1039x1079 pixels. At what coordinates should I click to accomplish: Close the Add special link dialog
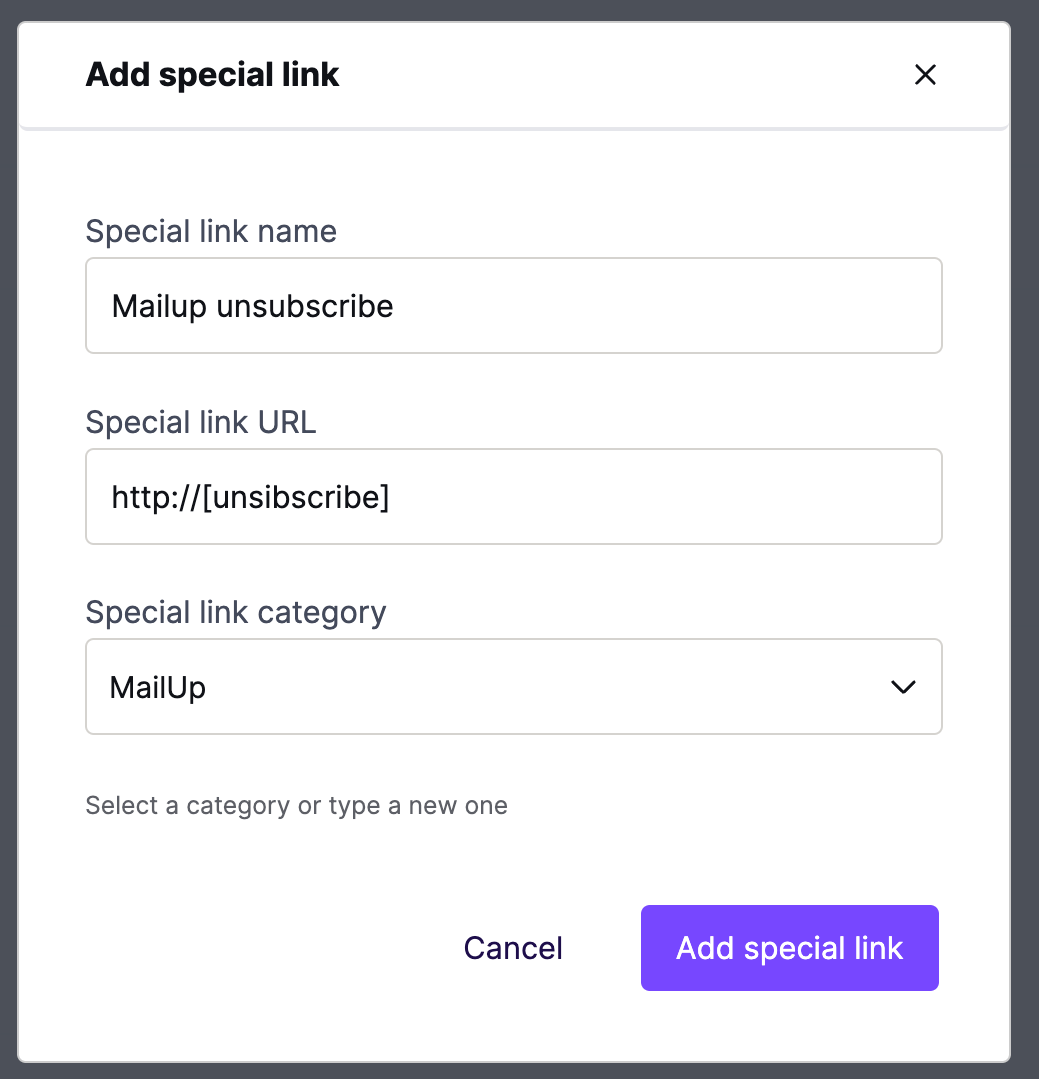[x=925, y=74]
